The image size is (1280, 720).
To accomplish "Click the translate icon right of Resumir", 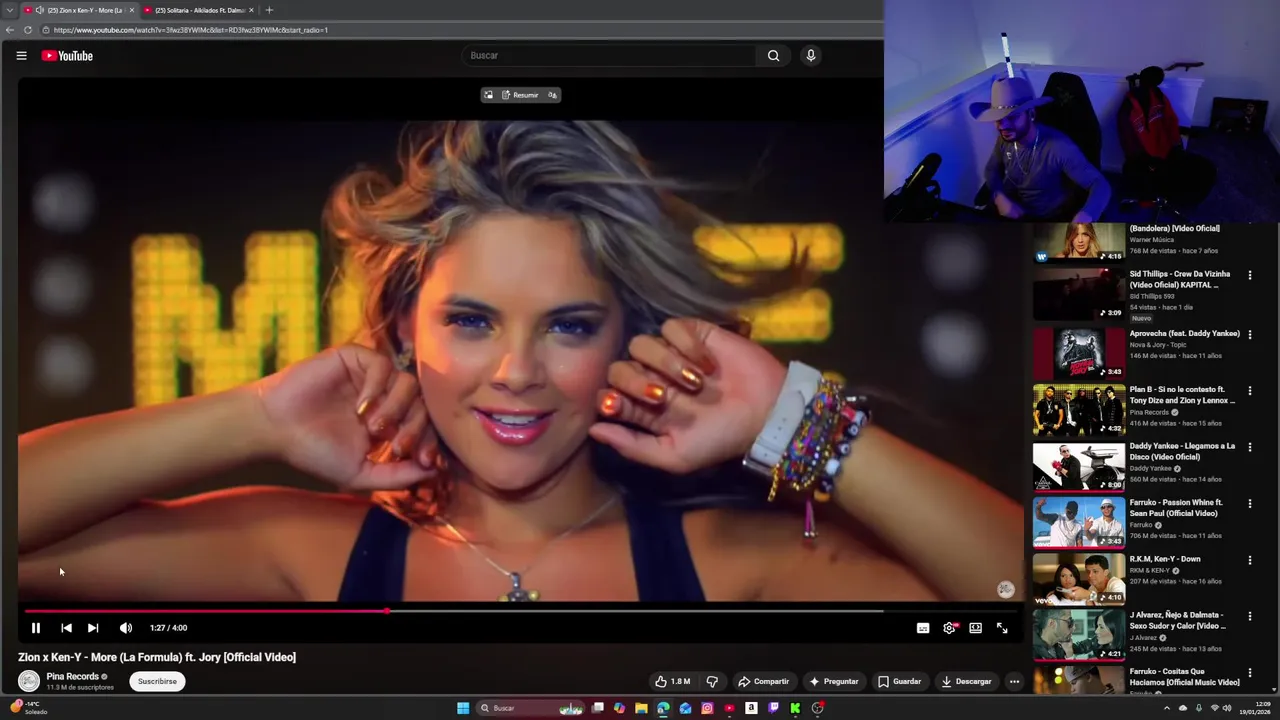I will (x=552, y=95).
